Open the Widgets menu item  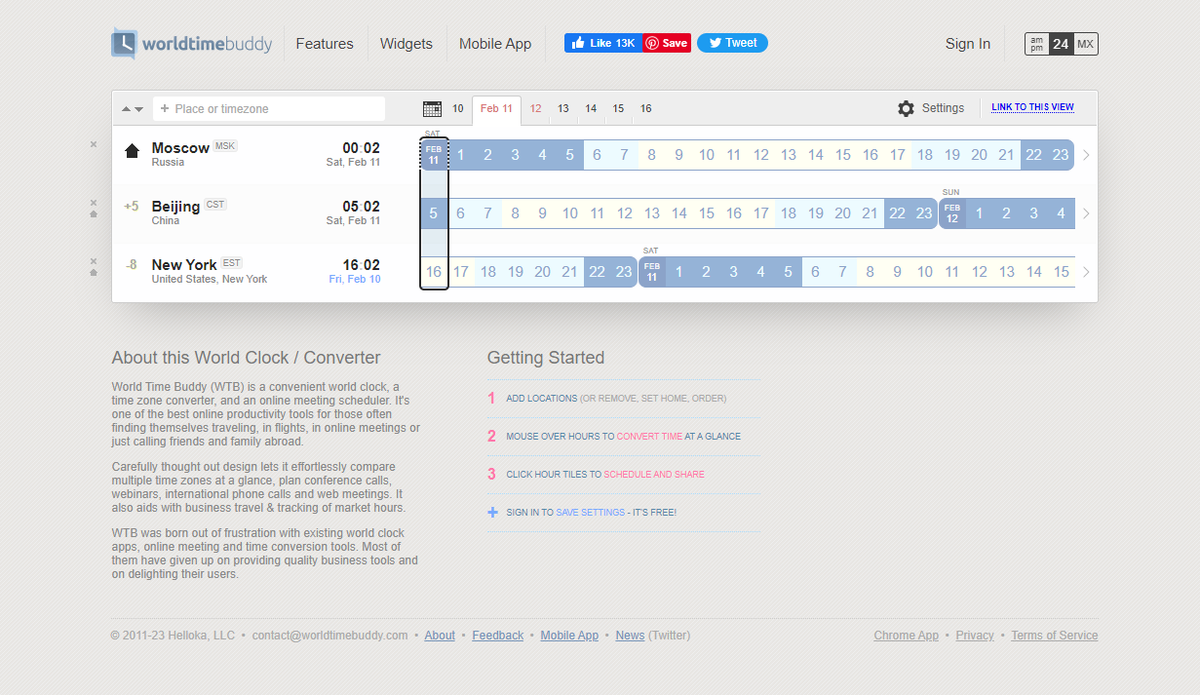(406, 44)
